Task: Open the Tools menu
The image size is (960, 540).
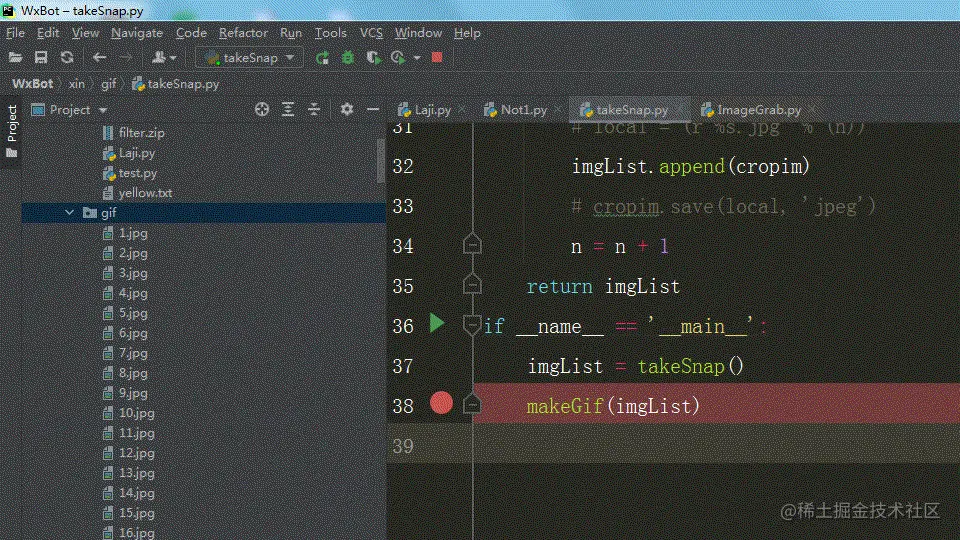Action: coord(331,33)
